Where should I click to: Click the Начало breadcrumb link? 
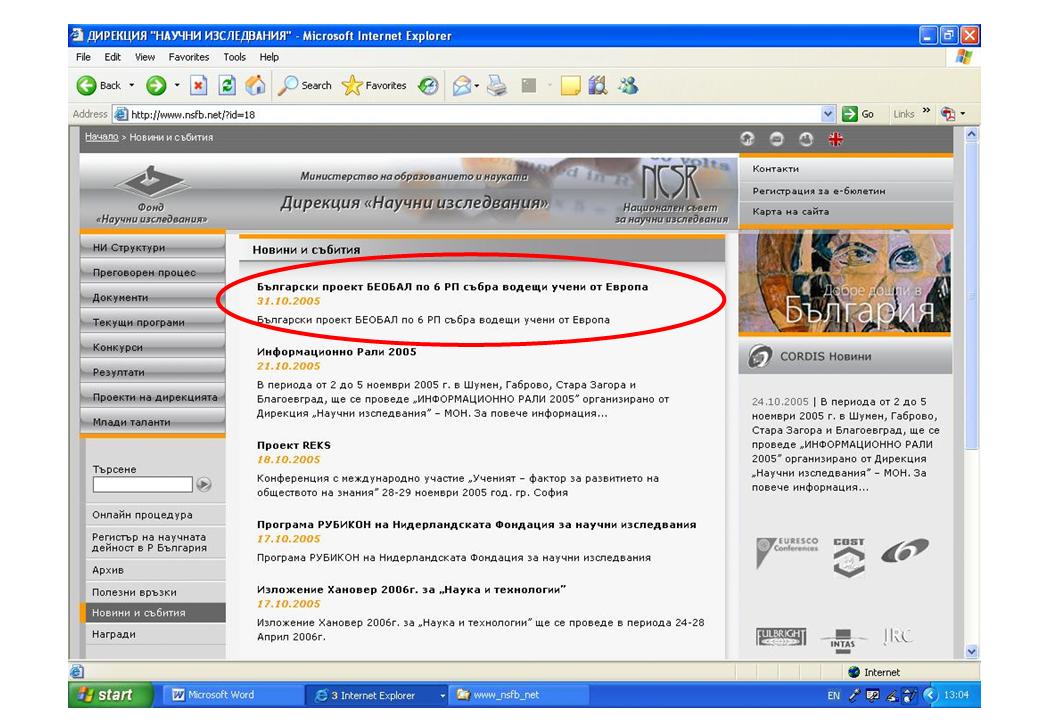click(101, 137)
